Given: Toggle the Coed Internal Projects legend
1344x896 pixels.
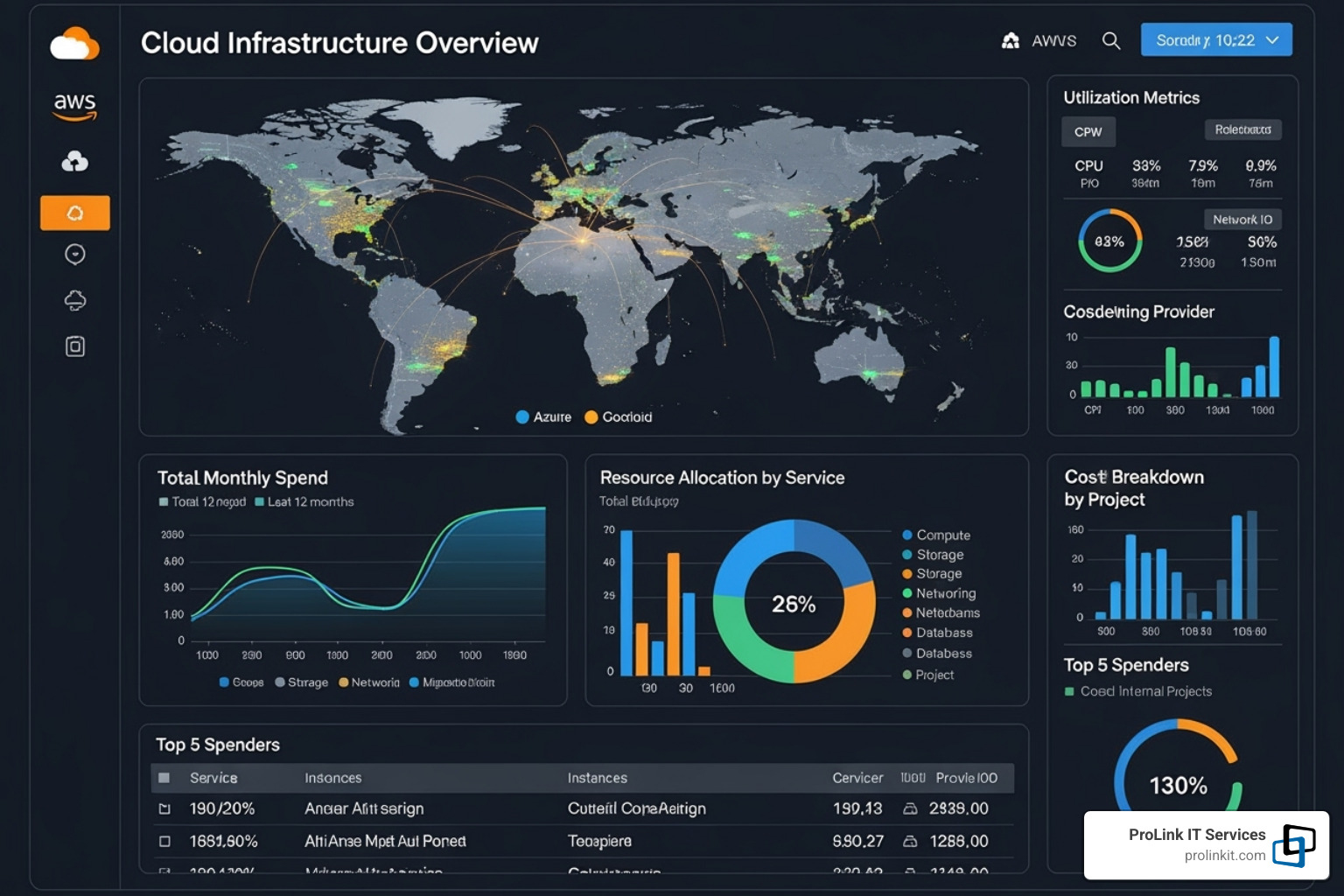Looking at the screenshot, I should (x=1138, y=691).
